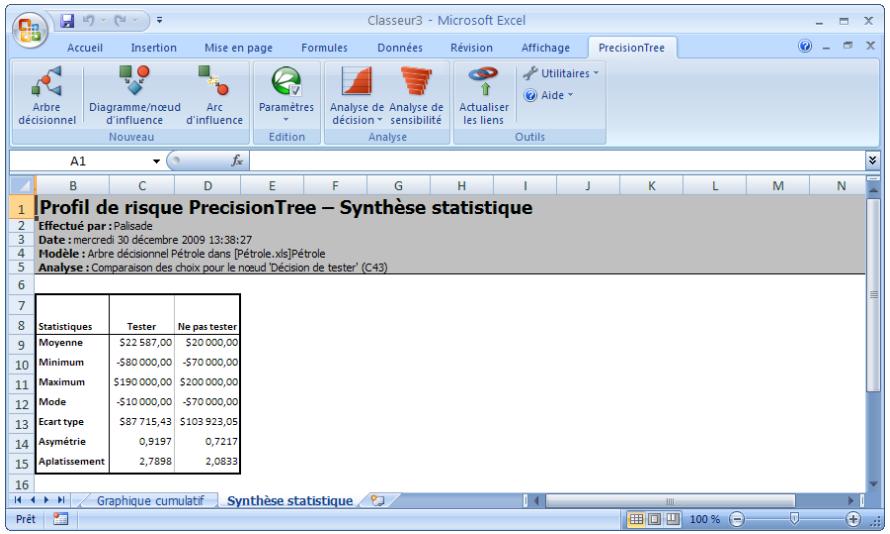The width and height of the screenshot is (890, 534).
Task: Select the Aplatissement value 2,7898
Action: click(142, 461)
